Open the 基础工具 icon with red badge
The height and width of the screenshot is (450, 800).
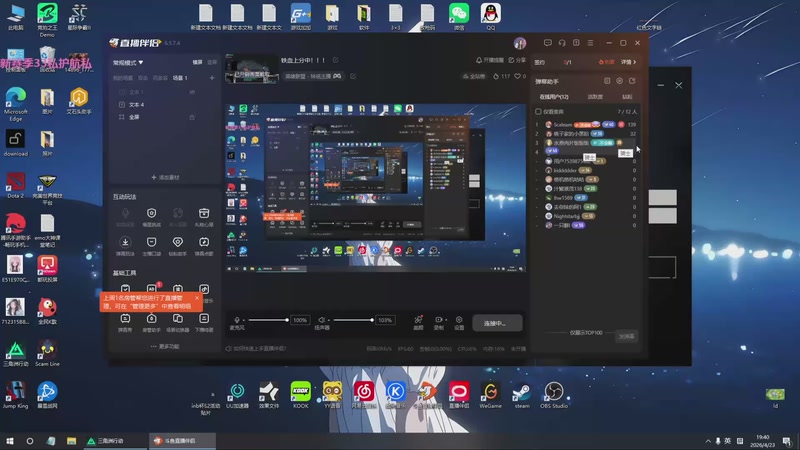(152, 289)
